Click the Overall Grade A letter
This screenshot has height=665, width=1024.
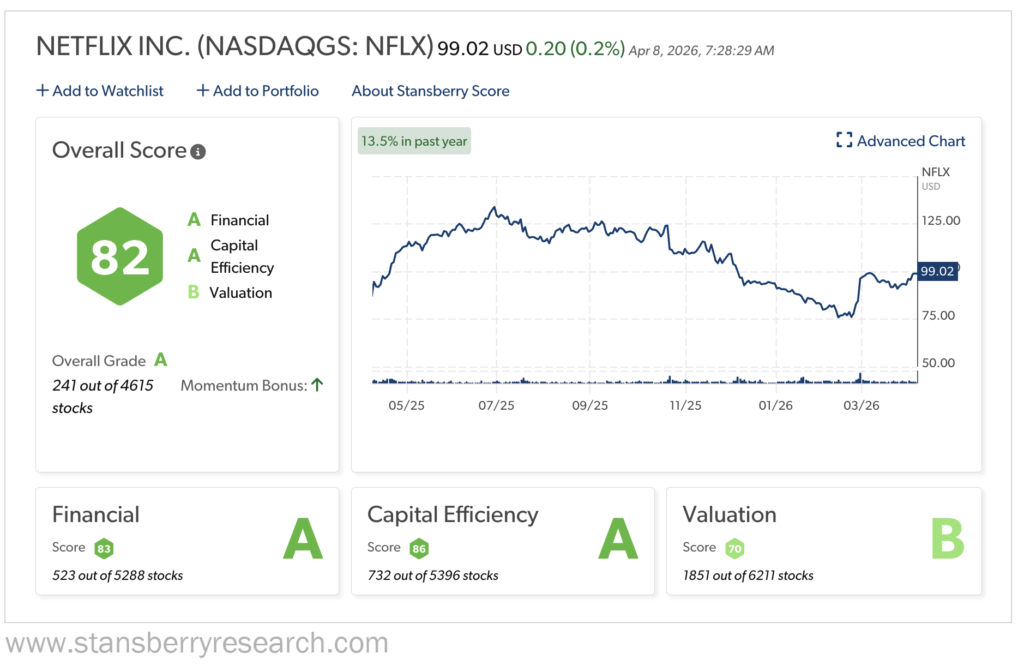pyautogui.click(x=160, y=361)
